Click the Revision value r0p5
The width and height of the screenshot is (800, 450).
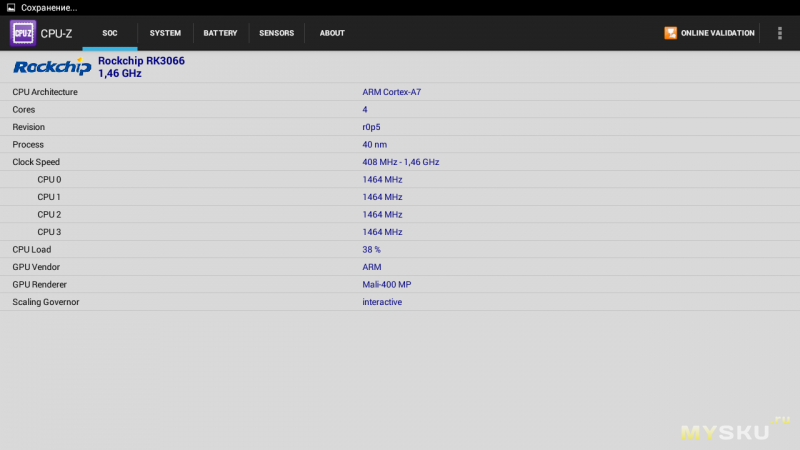pyautogui.click(x=371, y=127)
